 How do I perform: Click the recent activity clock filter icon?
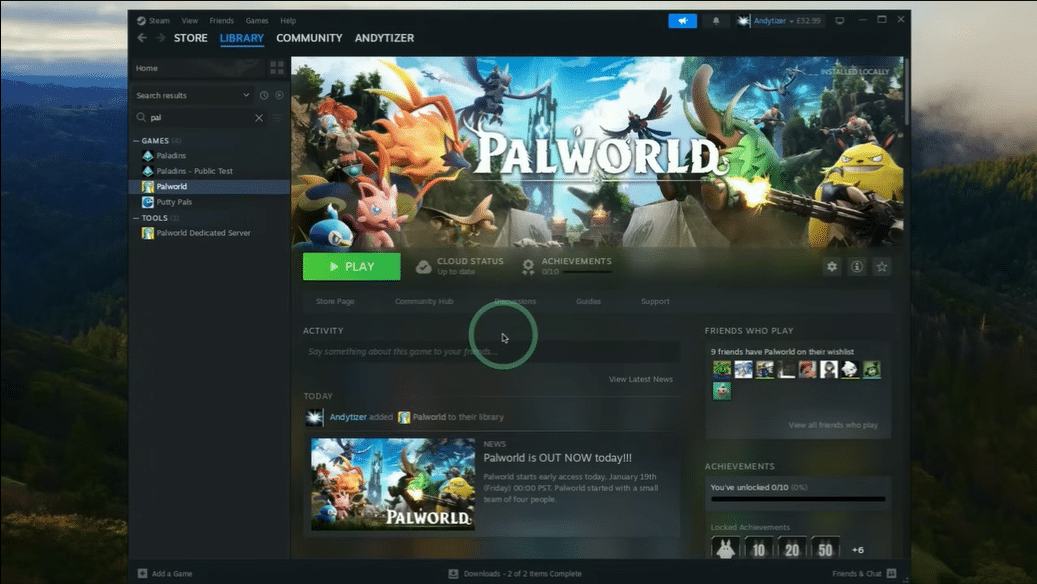tap(264, 95)
